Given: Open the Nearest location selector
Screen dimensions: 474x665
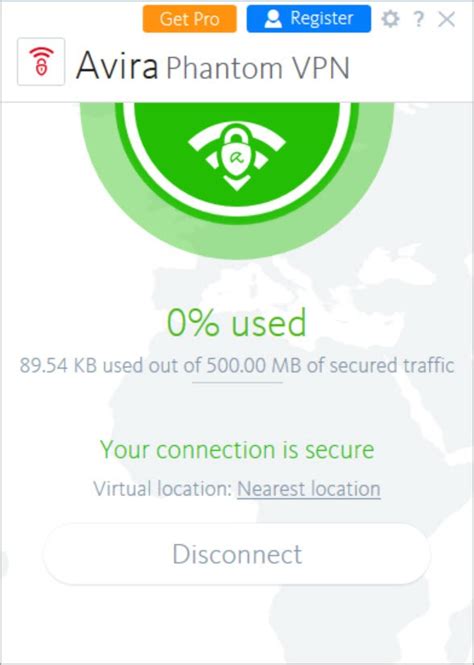Looking at the screenshot, I should [x=309, y=489].
